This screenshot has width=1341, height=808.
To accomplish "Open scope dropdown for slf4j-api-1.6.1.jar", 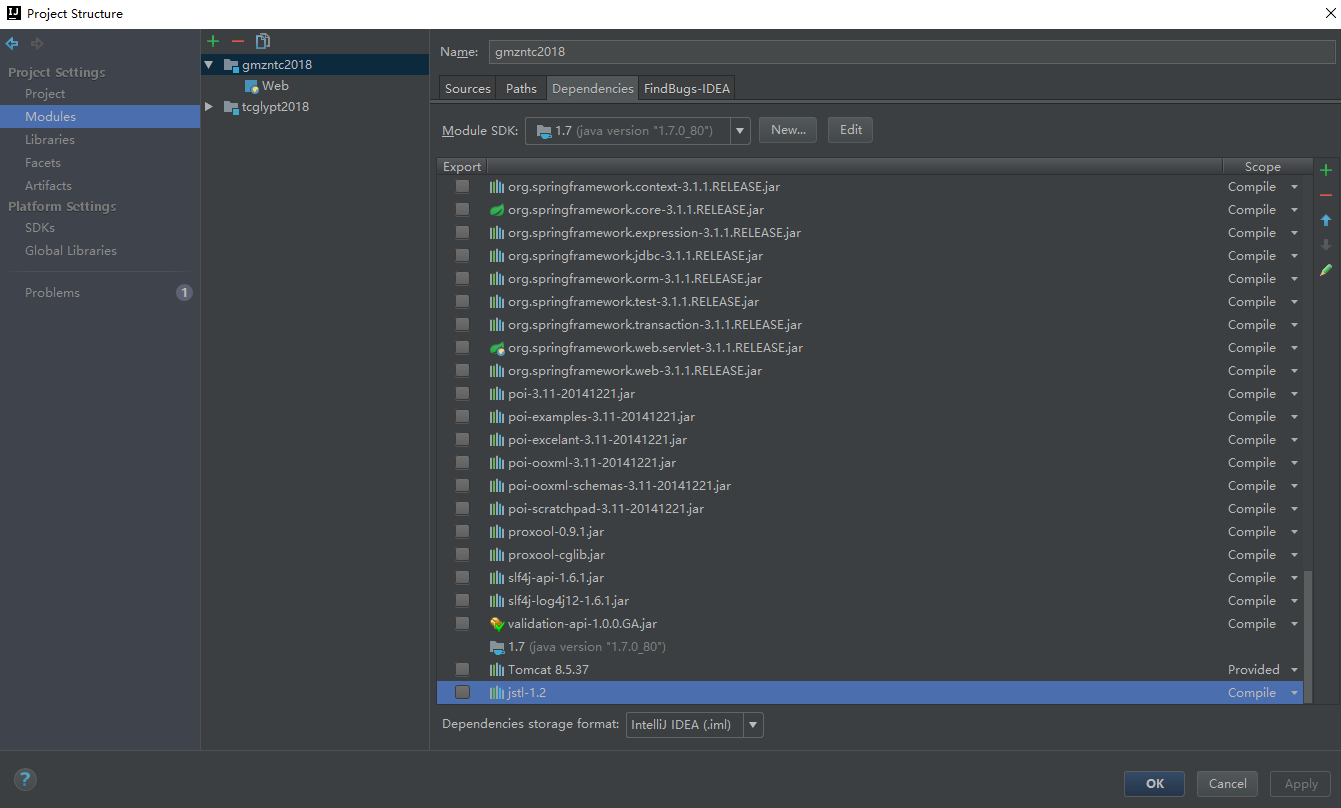I will click(x=1294, y=578).
